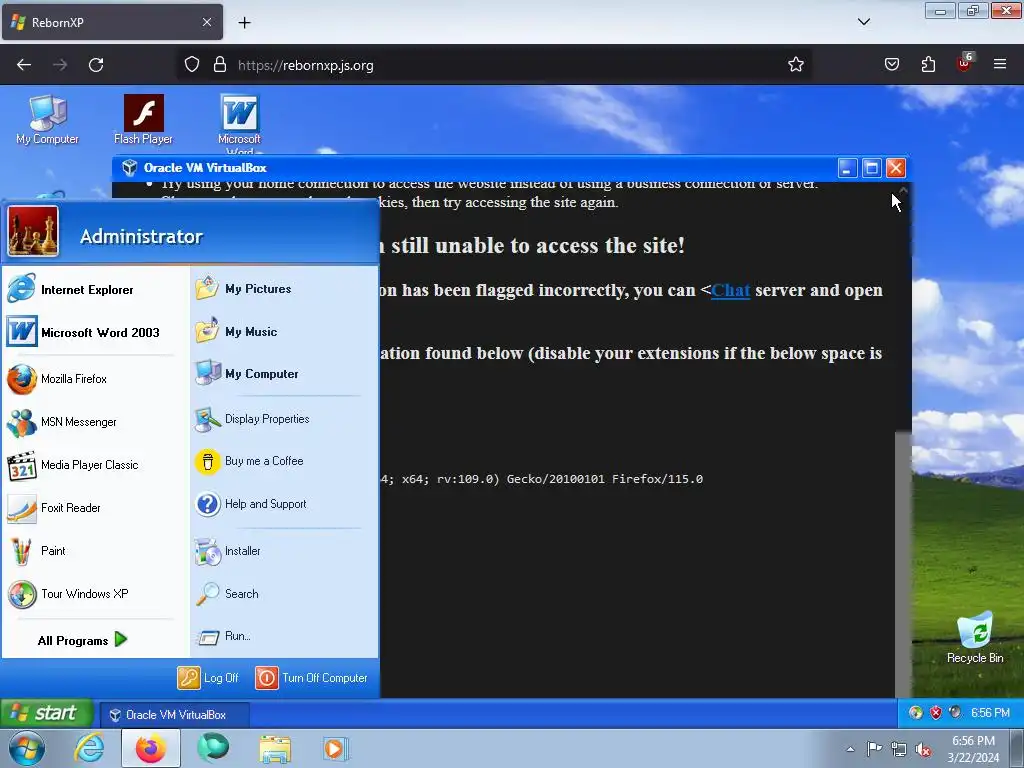Open the Firefox extensions puzzle icon
This screenshot has height=768, width=1024.
tap(928, 65)
